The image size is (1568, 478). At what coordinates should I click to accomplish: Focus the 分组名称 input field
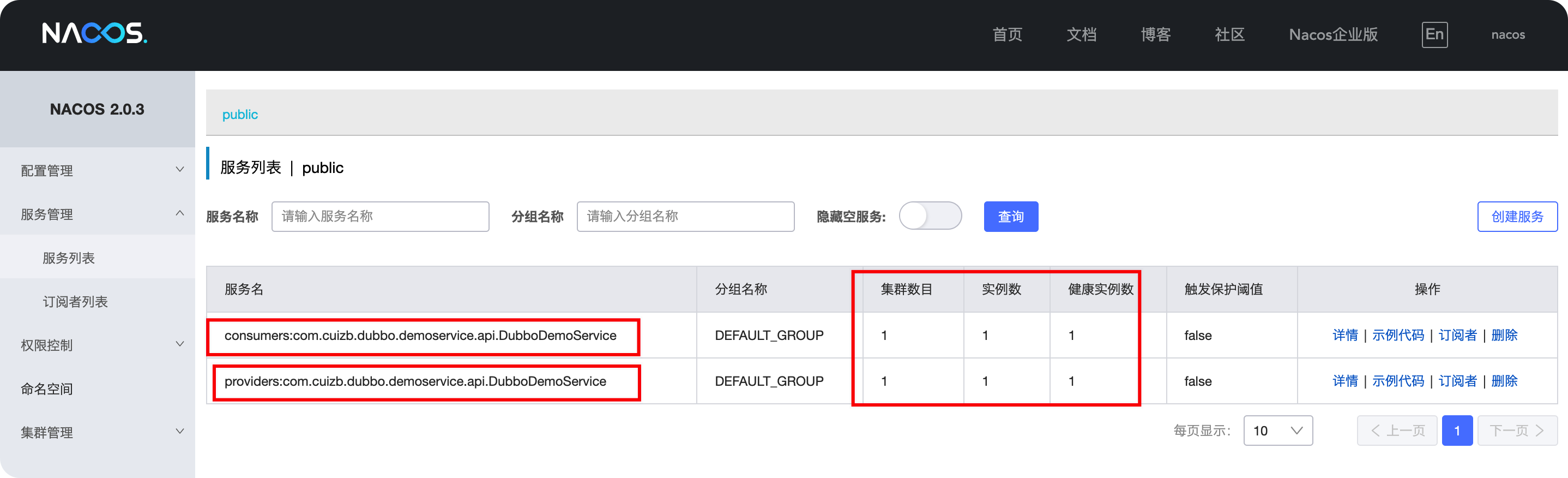pyautogui.click(x=685, y=216)
